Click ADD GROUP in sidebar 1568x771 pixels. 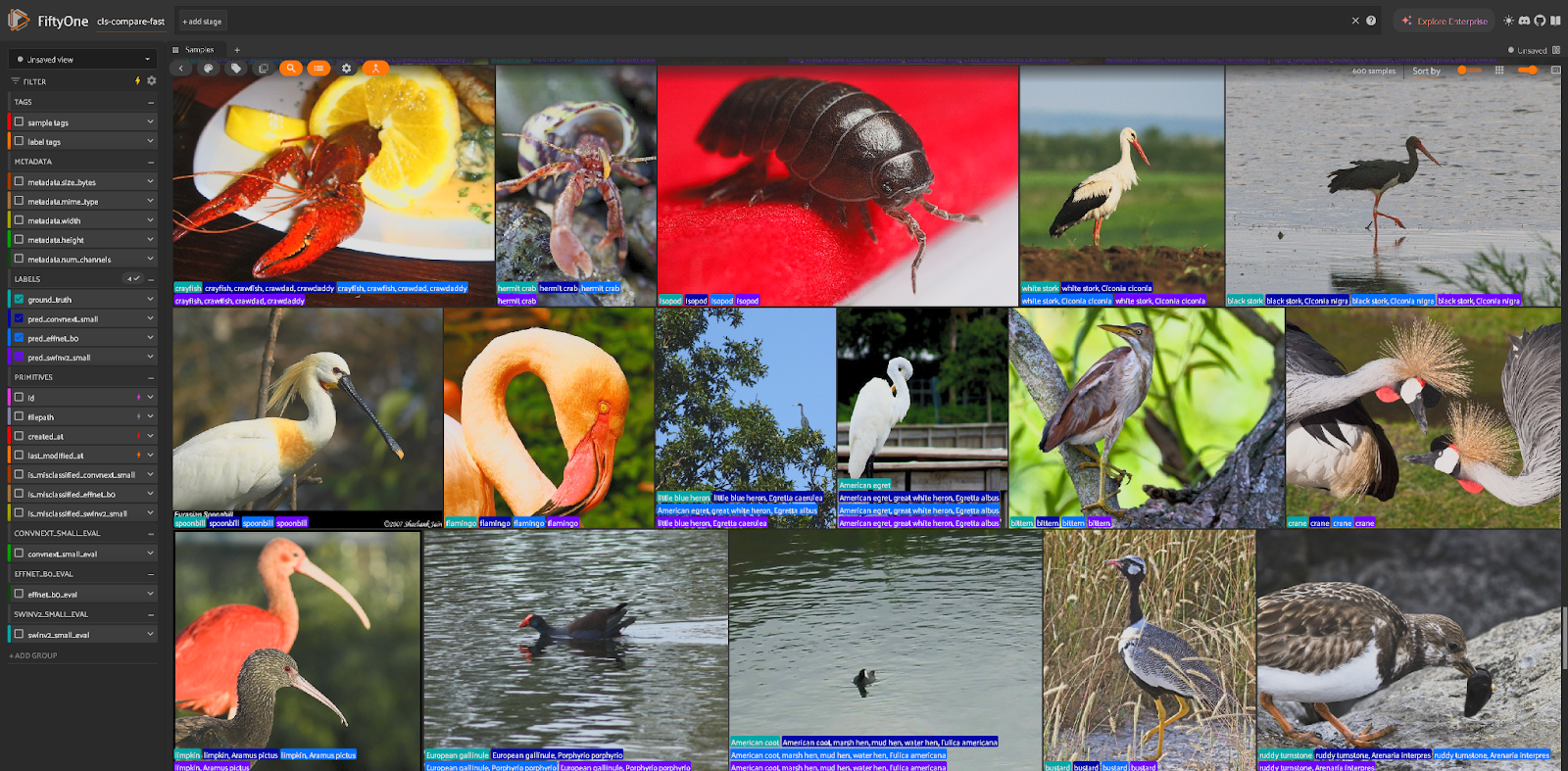click(33, 655)
